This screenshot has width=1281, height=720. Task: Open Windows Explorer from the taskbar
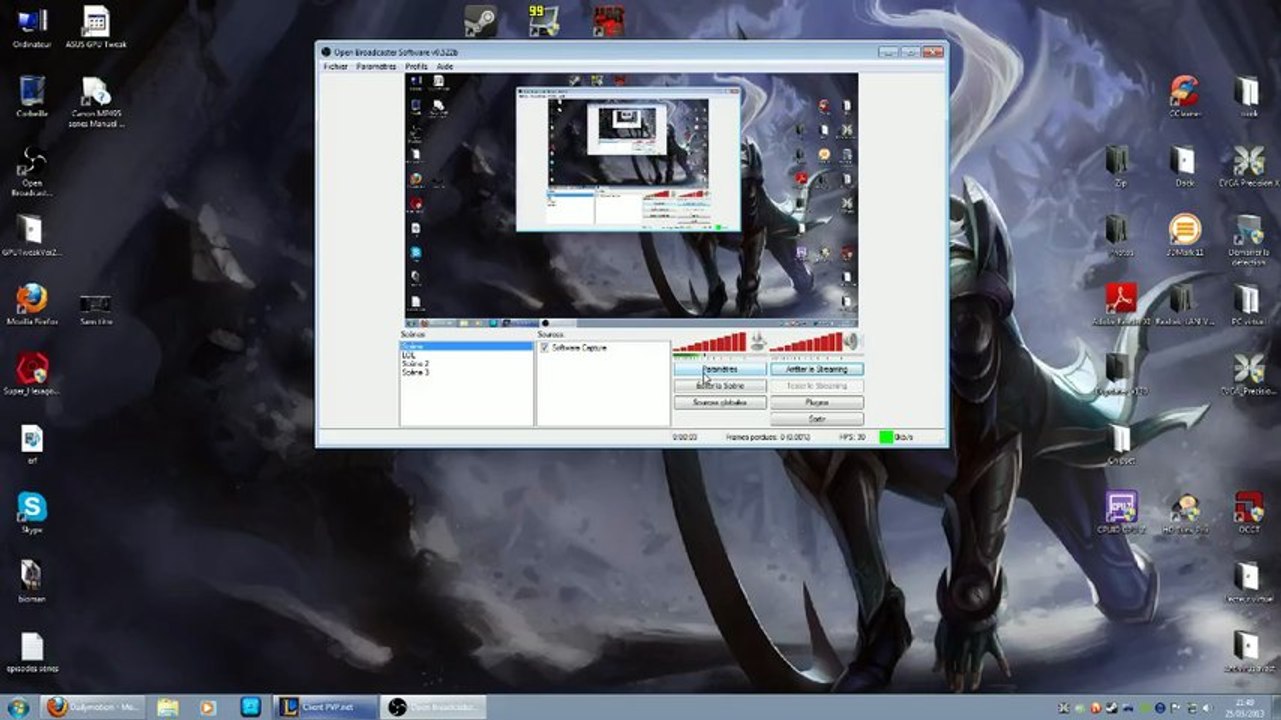click(167, 707)
